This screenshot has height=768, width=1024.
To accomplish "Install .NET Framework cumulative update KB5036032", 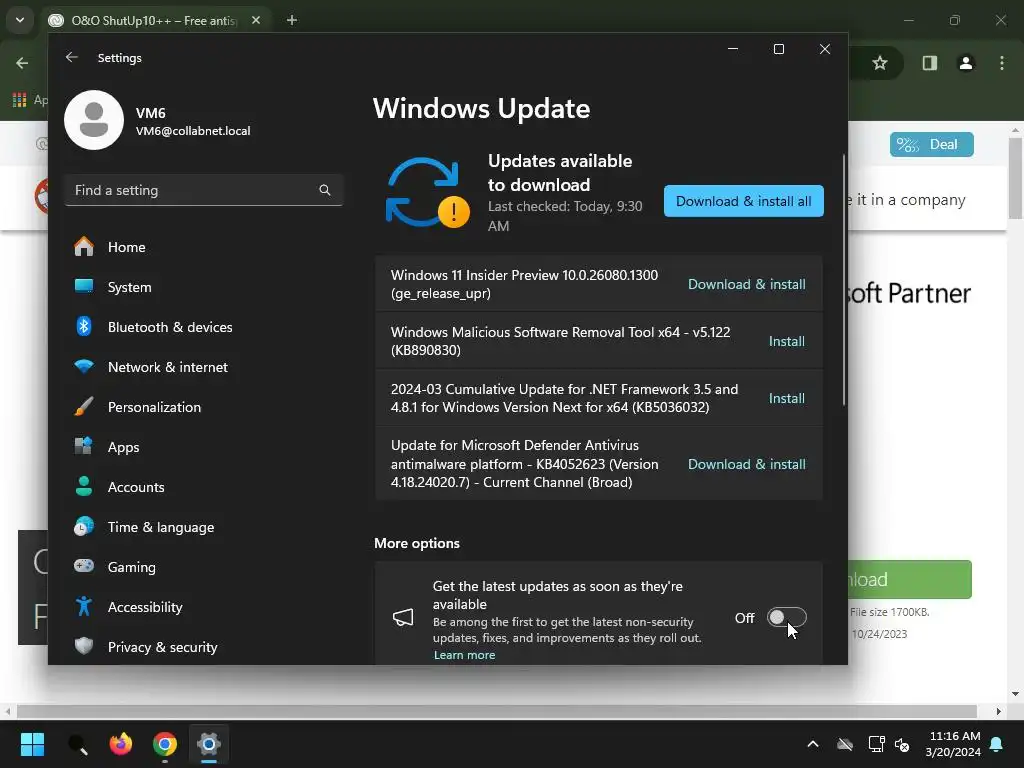I will pyautogui.click(x=786, y=398).
